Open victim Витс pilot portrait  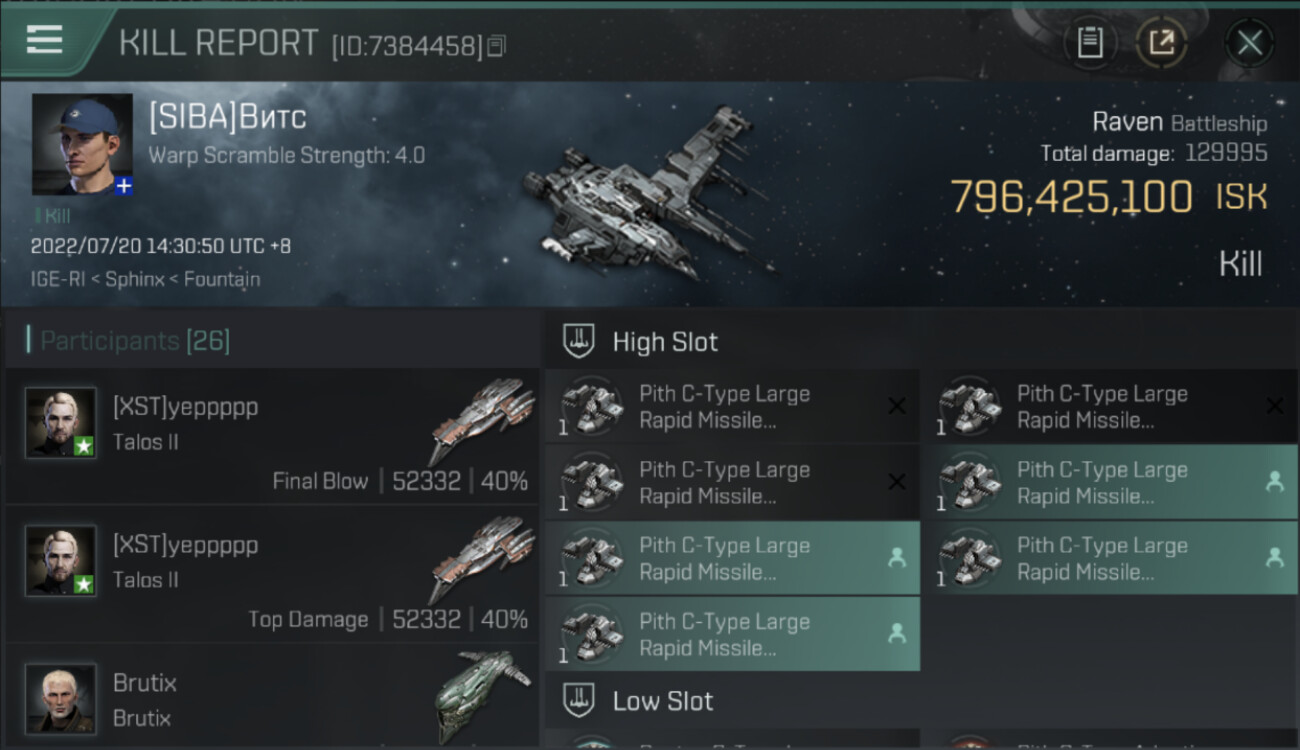point(82,144)
